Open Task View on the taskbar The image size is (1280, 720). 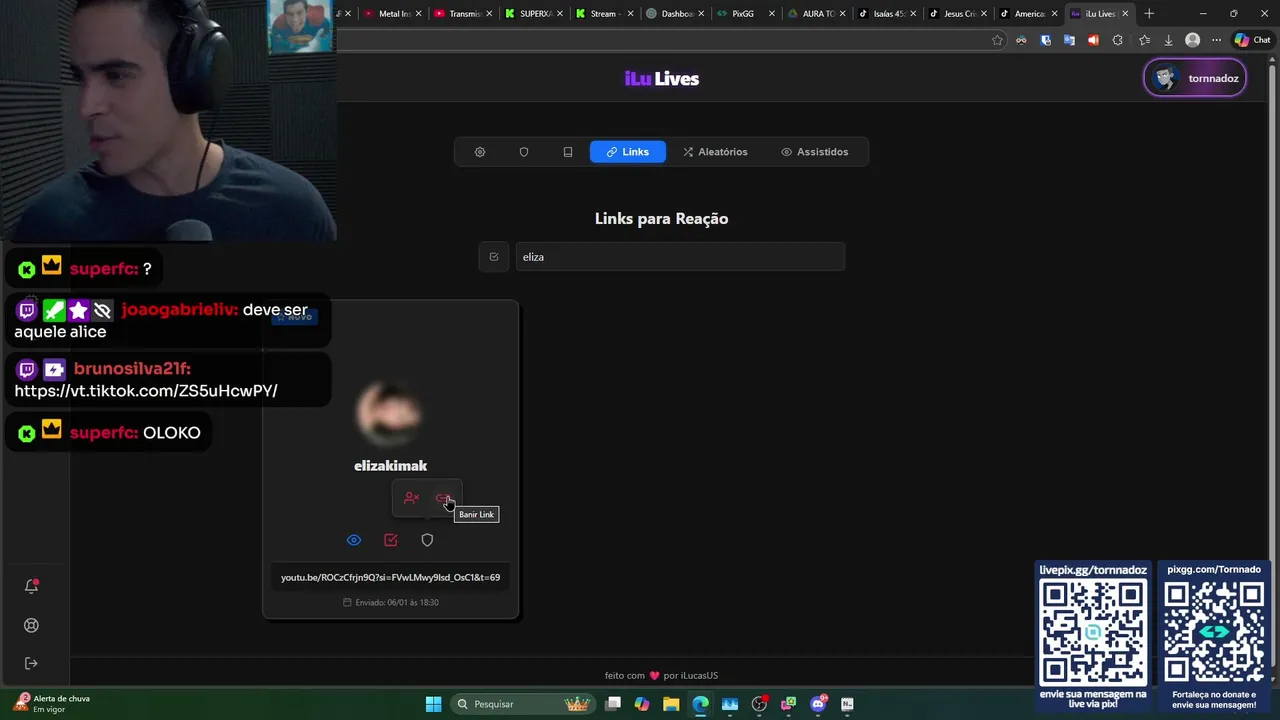[x=613, y=704]
